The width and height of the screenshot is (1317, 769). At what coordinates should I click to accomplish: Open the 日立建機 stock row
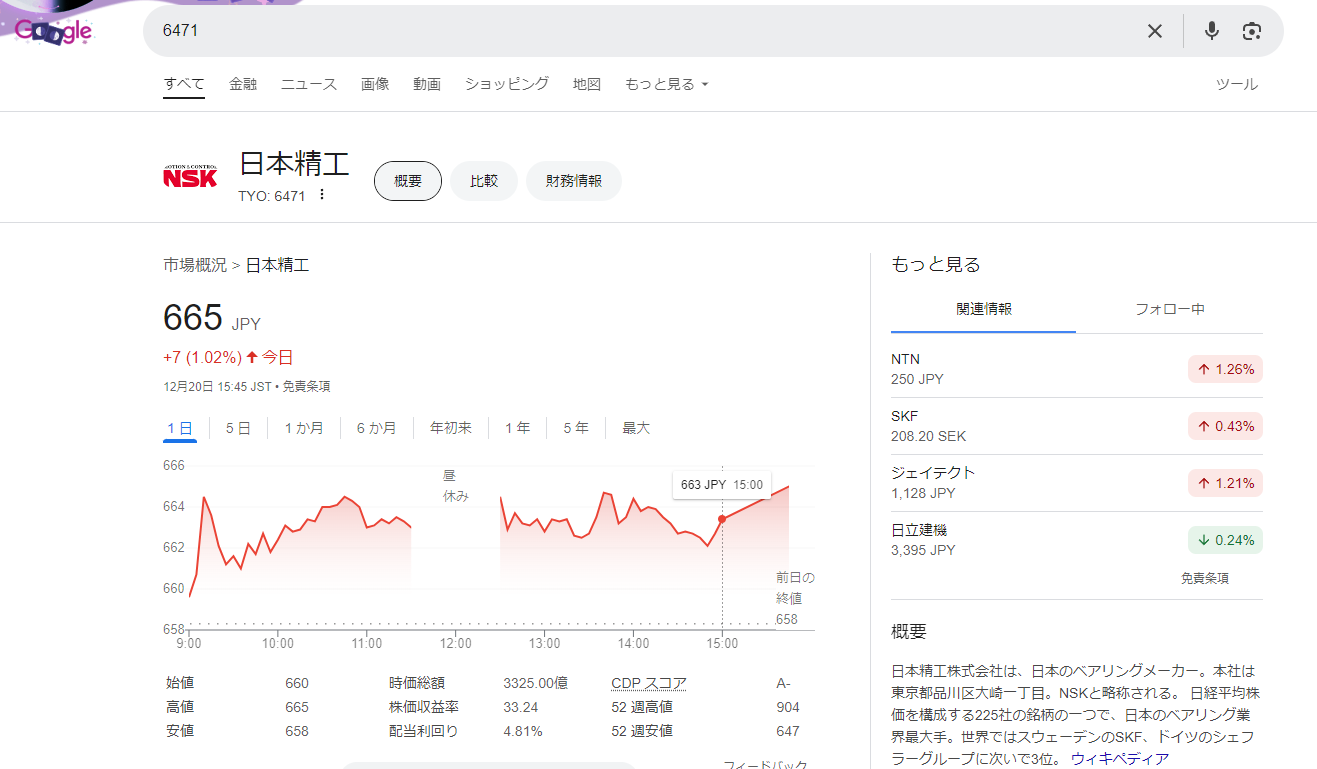(x=1077, y=540)
